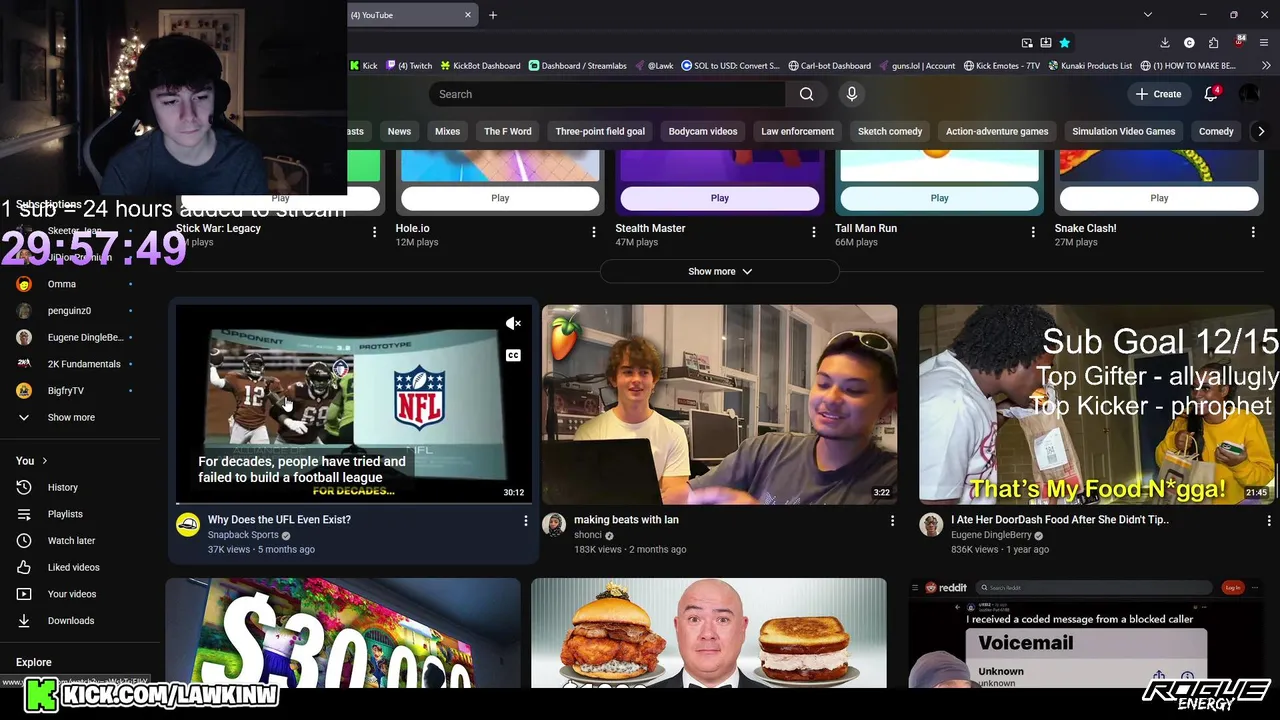Toggle captions on UFL preview
This screenshot has width=1280, height=720.
click(513, 355)
